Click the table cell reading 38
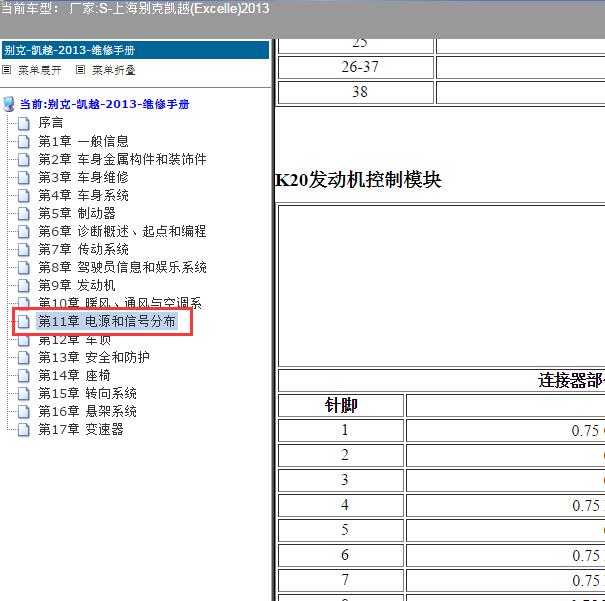 (x=356, y=92)
